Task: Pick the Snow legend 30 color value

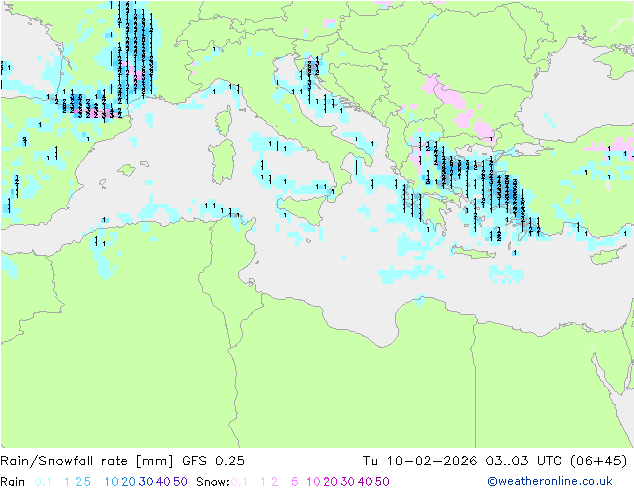Action: [x=347, y=482]
